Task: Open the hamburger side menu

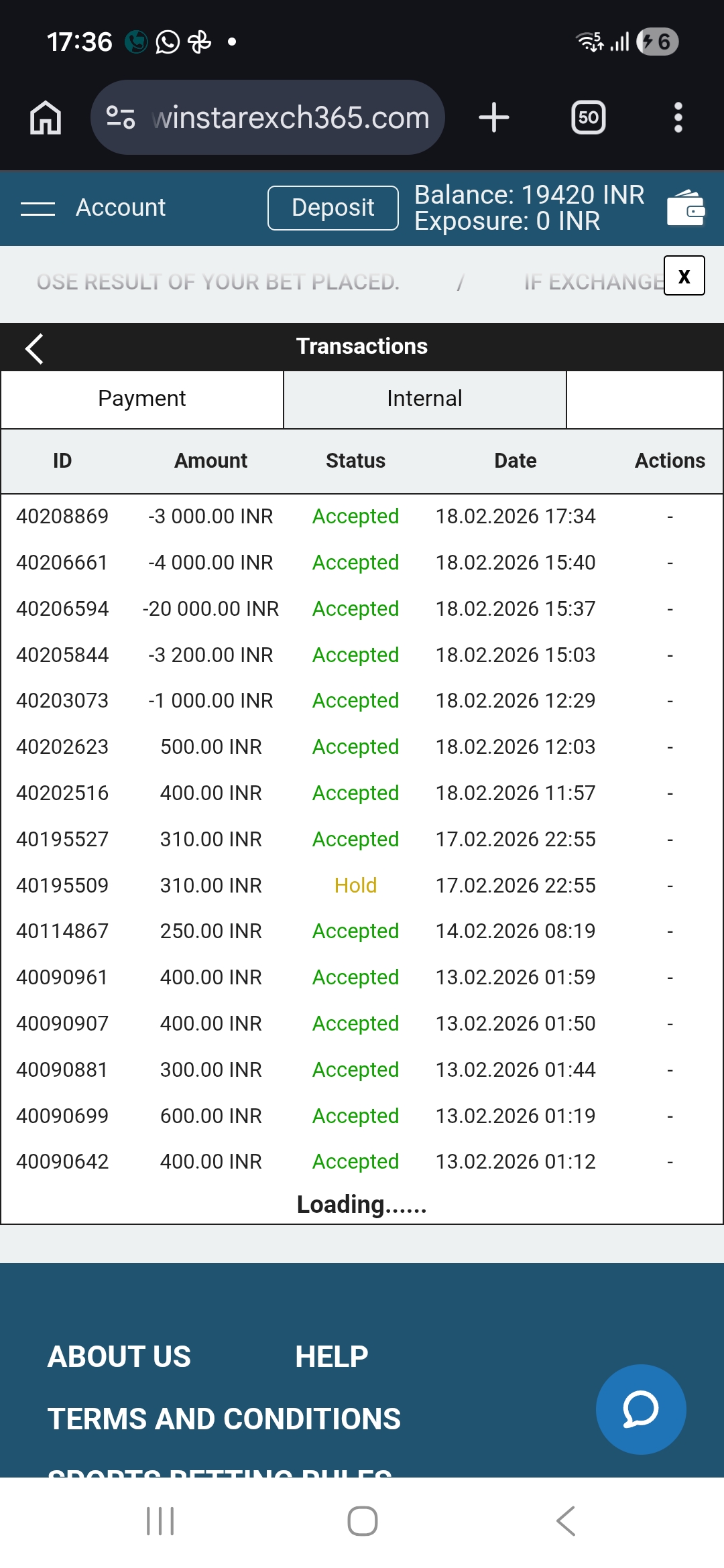Action: (38, 208)
